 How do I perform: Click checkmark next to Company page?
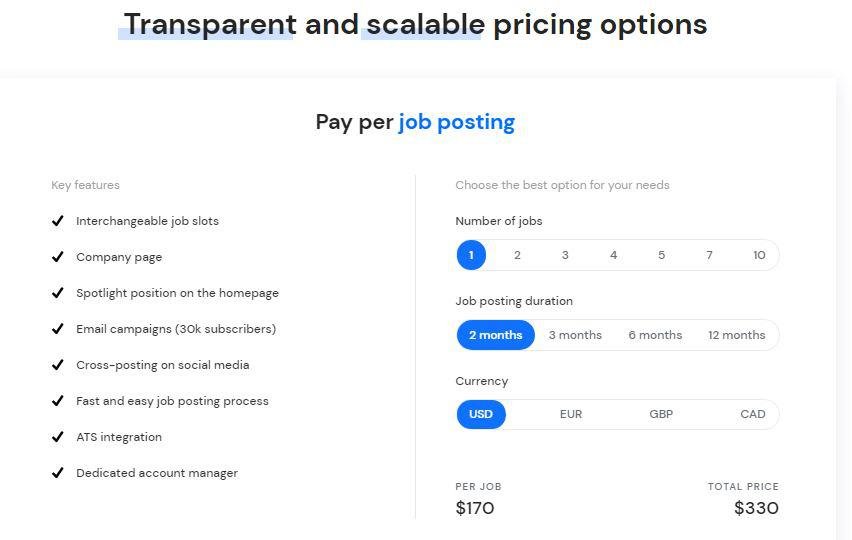pos(58,257)
